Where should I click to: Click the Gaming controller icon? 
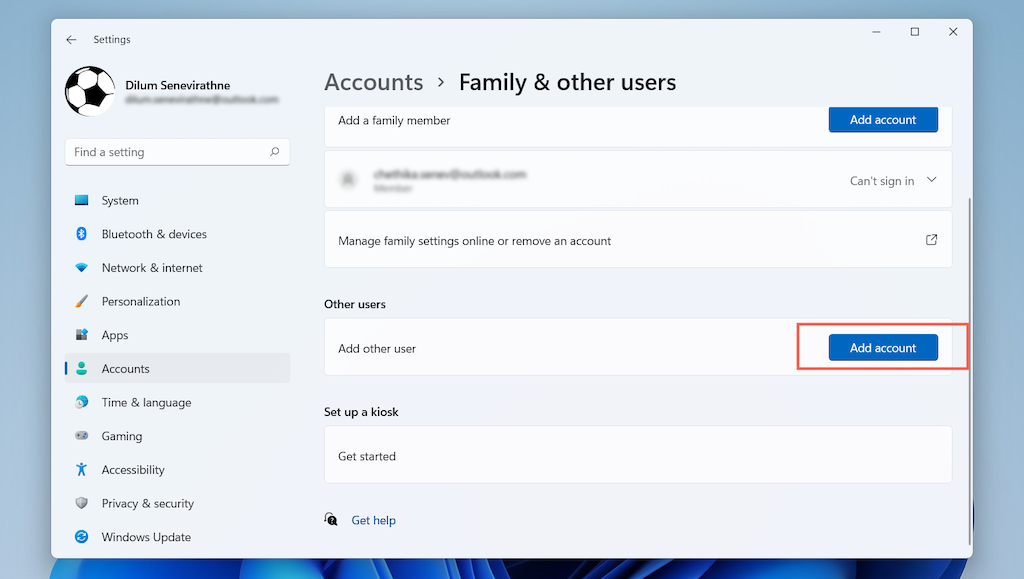(x=82, y=436)
